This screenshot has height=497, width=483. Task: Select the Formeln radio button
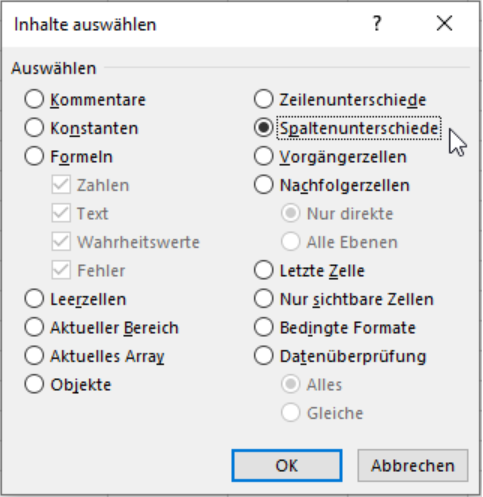[34, 156]
